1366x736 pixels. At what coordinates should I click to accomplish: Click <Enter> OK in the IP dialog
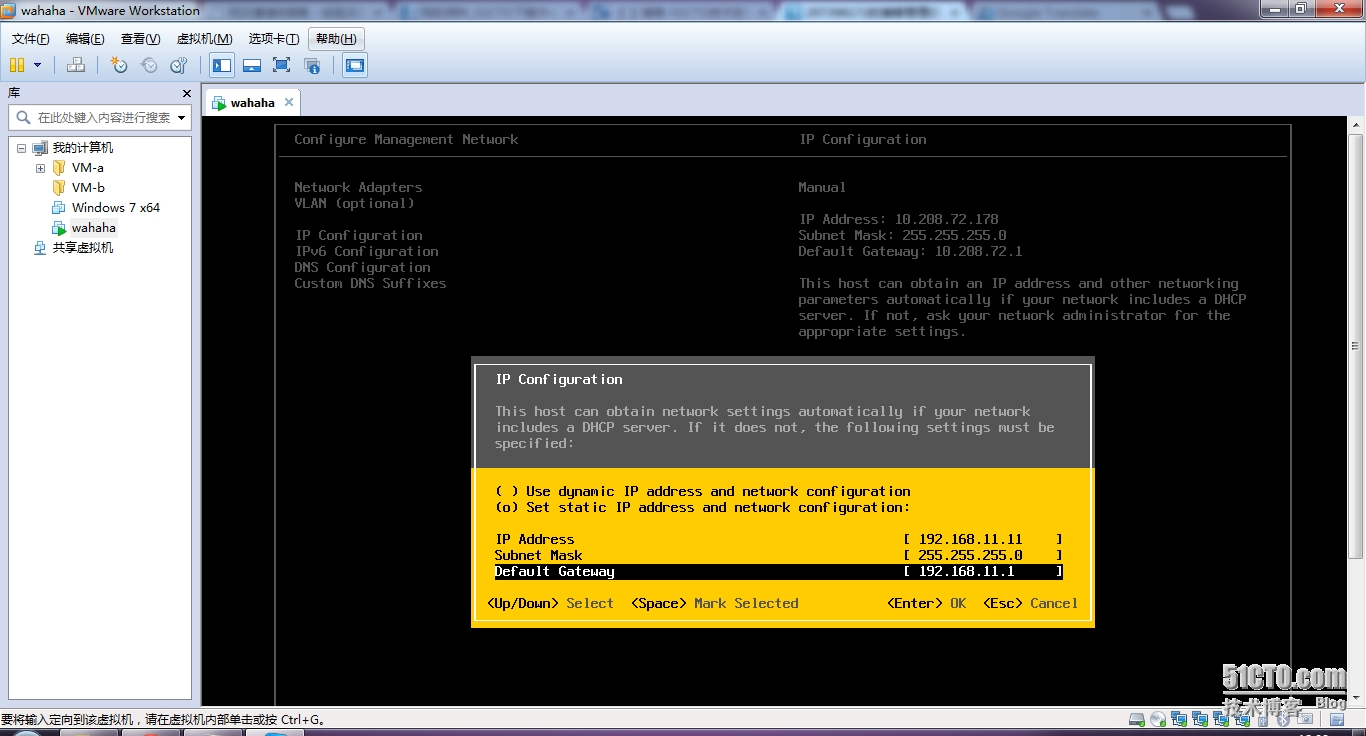[926, 603]
